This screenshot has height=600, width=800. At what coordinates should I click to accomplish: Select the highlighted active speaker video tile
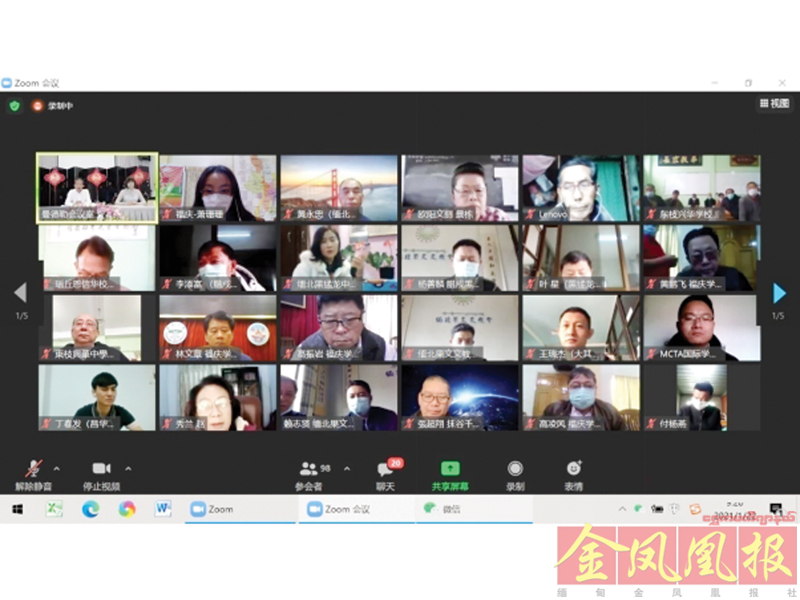(97, 187)
